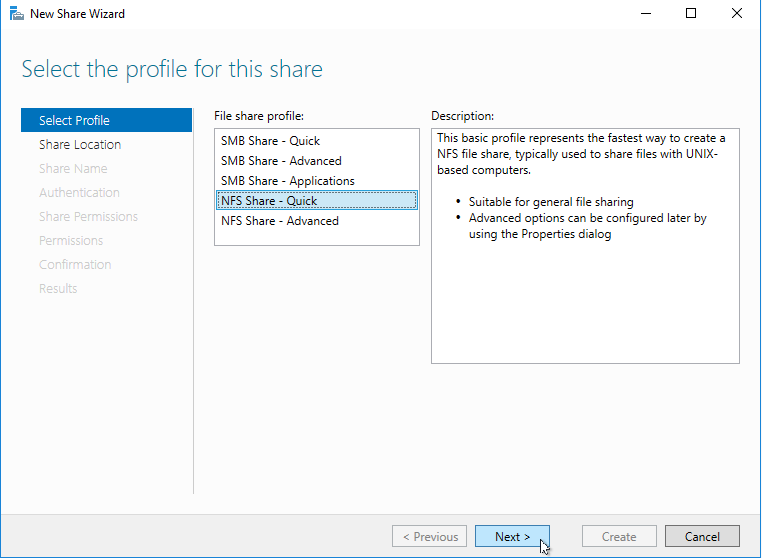Click the 'File share profile:' label
The height and width of the screenshot is (558, 762).
[x=259, y=116]
